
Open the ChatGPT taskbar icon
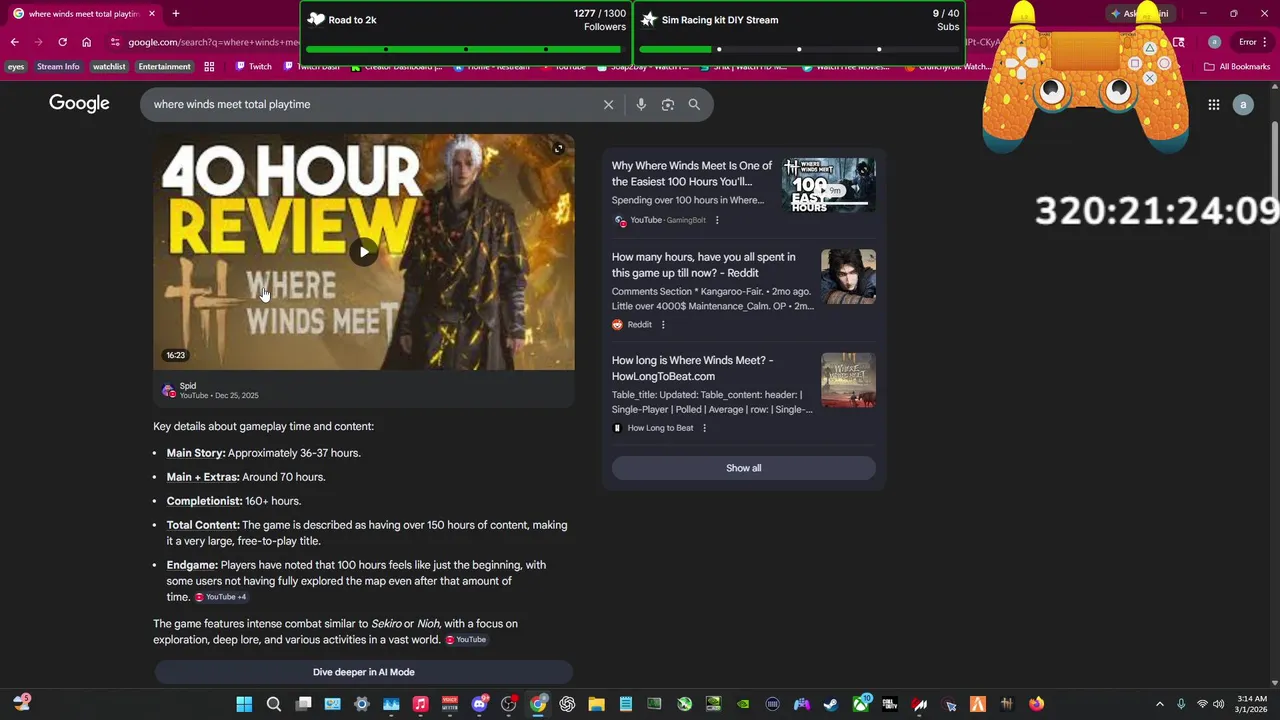point(567,704)
